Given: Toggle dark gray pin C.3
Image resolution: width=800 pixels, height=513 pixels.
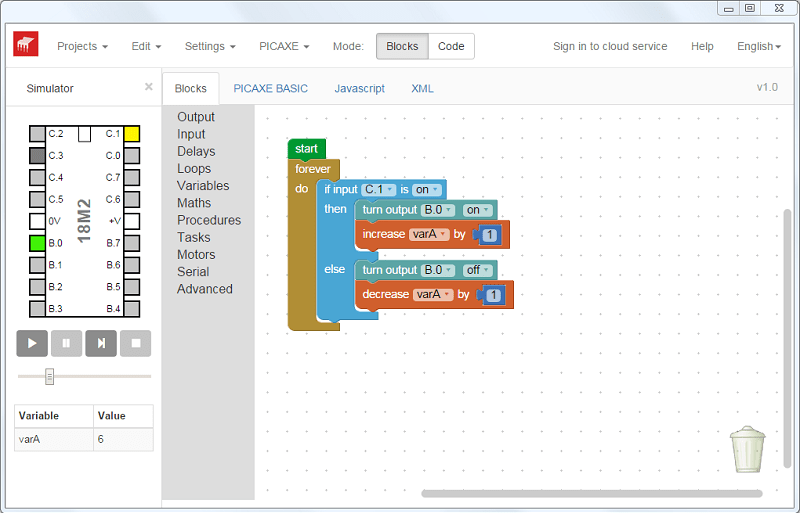Looking at the screenshot, I should (x=37, y=156).
